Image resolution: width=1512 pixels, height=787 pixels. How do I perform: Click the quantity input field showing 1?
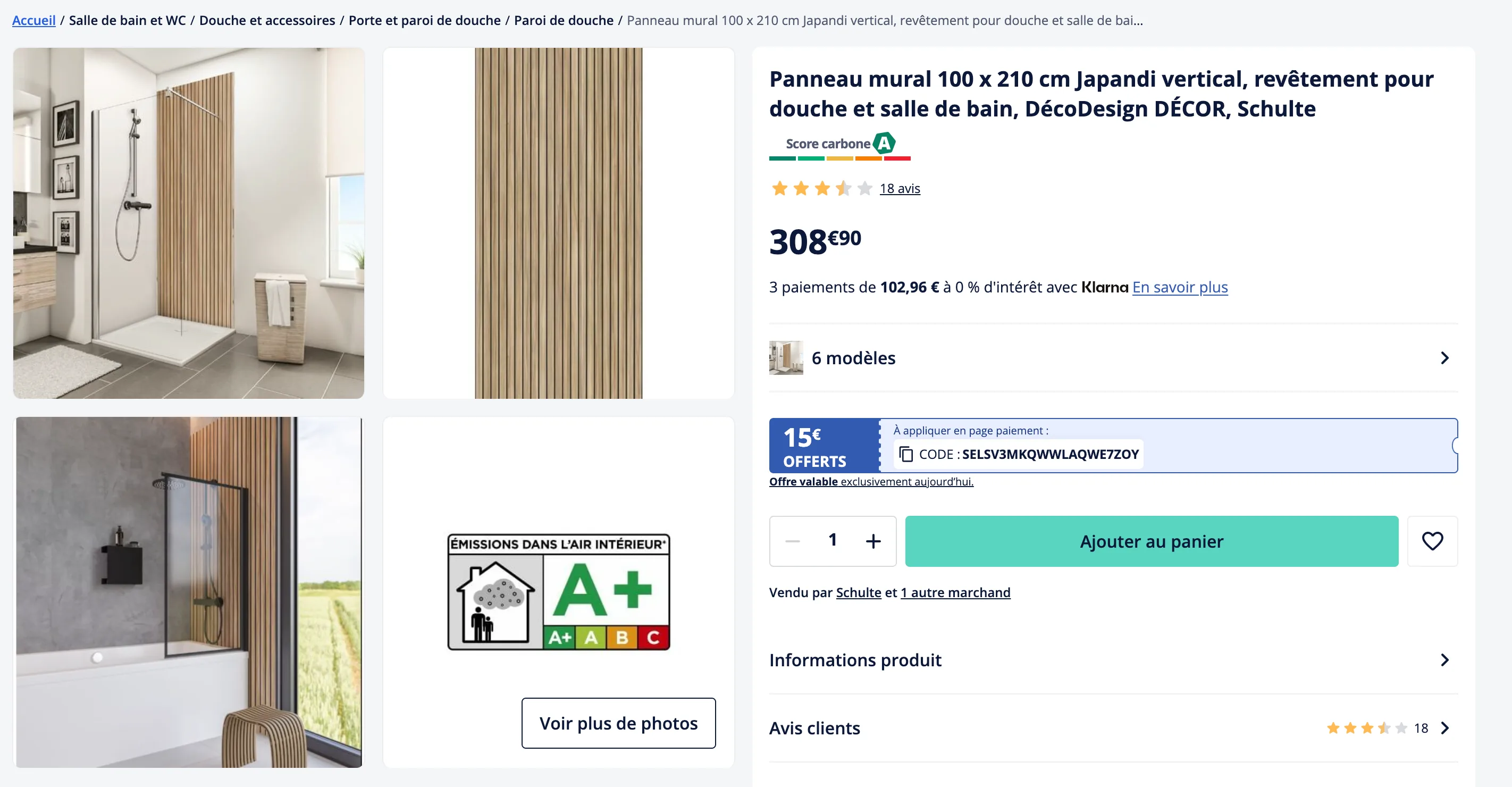pyautogui.click(x=833, y=540)
